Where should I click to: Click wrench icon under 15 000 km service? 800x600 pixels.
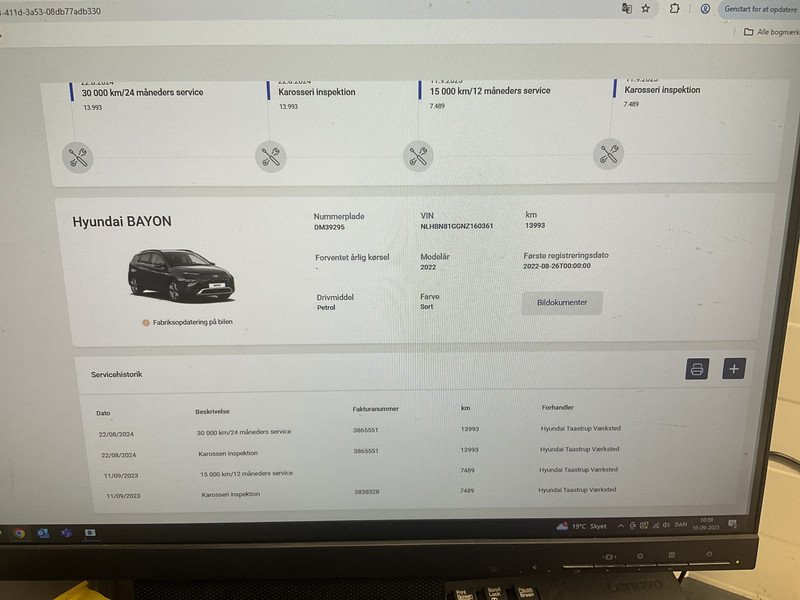pyautogui.click(x=419, y=156)
